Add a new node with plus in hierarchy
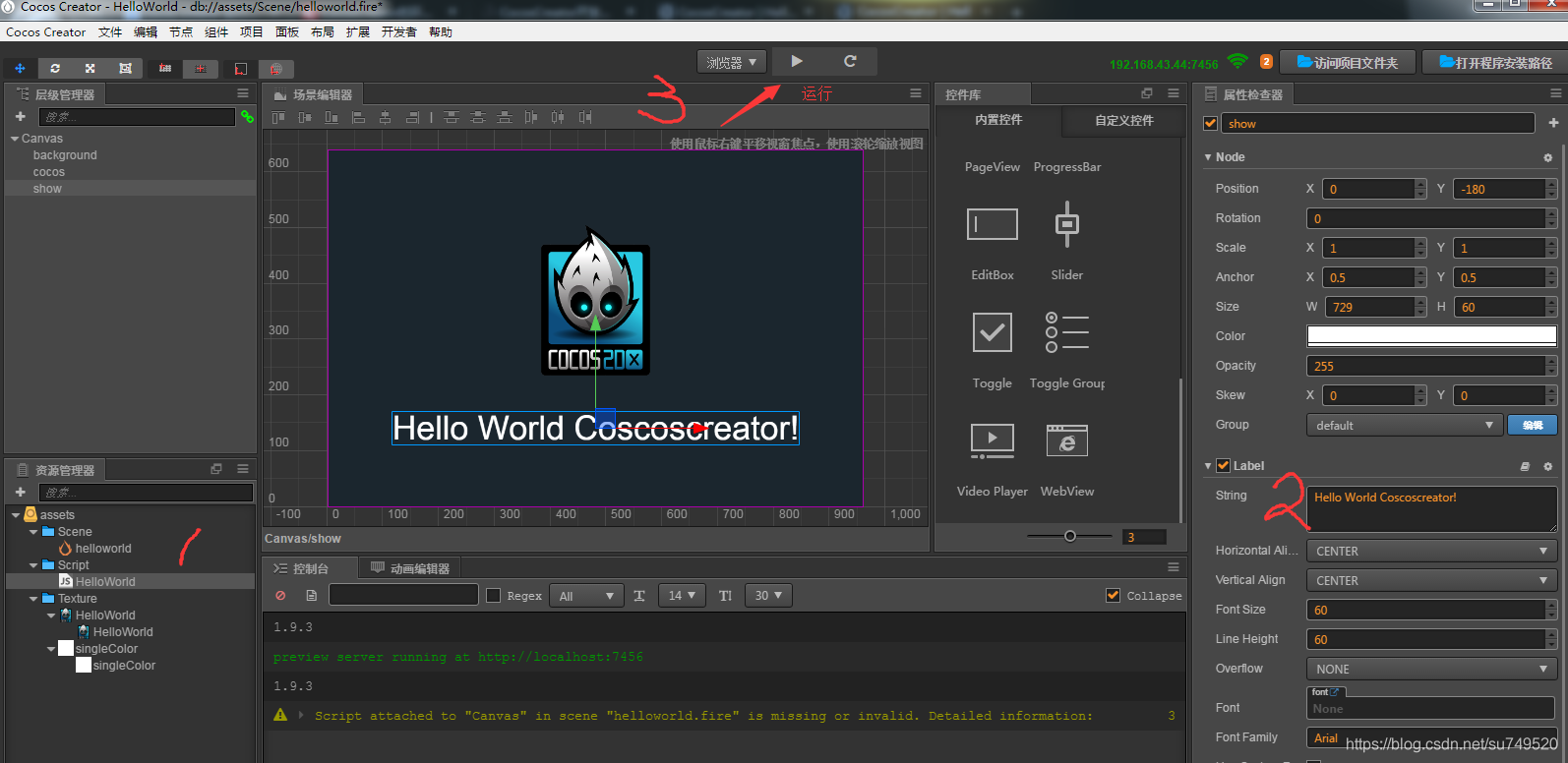This screenshot has height=763, width=1568. click(x=20, y=116)
